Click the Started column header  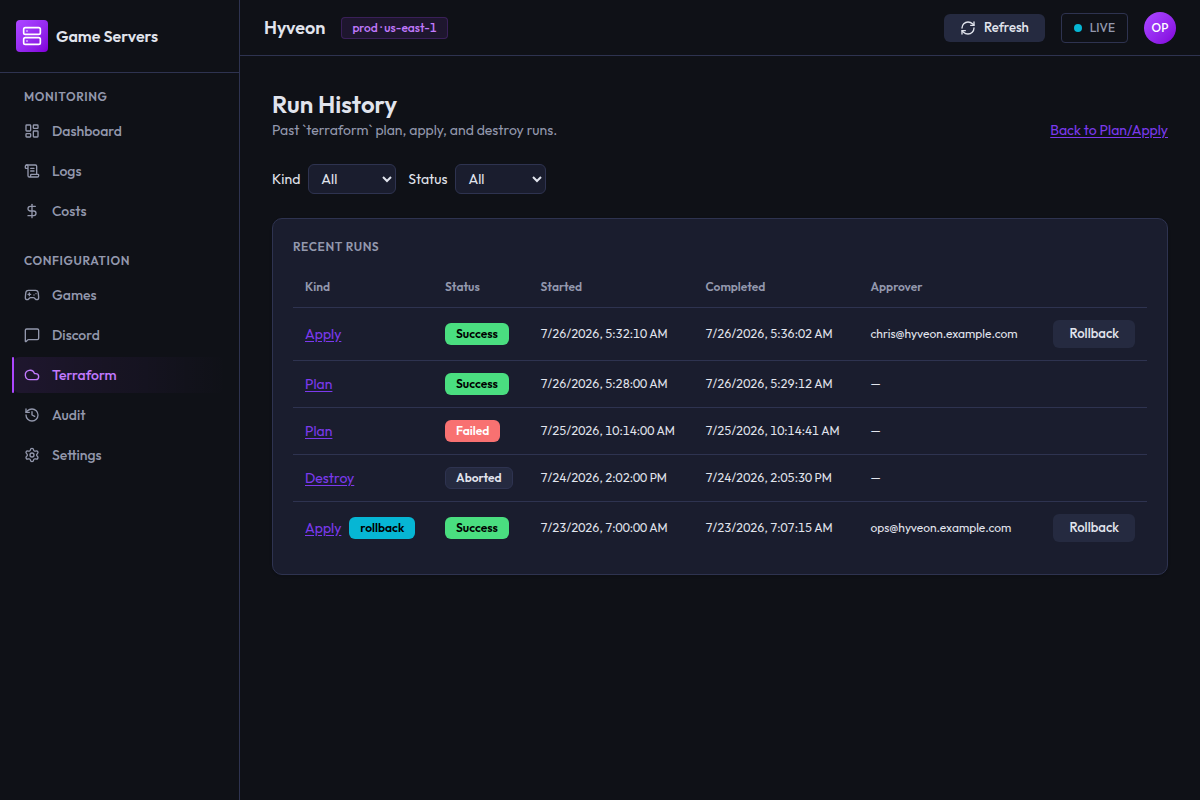(x=561, y=287)
